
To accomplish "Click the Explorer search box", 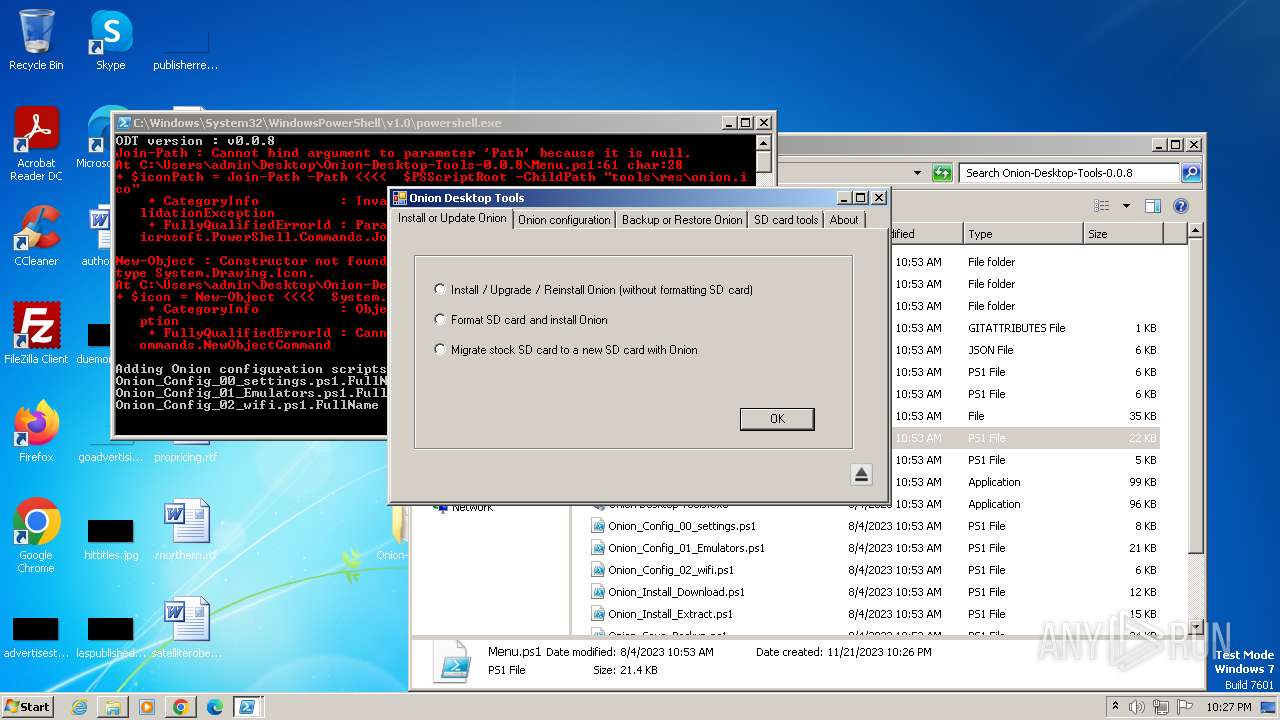I will click(1070, 173).
